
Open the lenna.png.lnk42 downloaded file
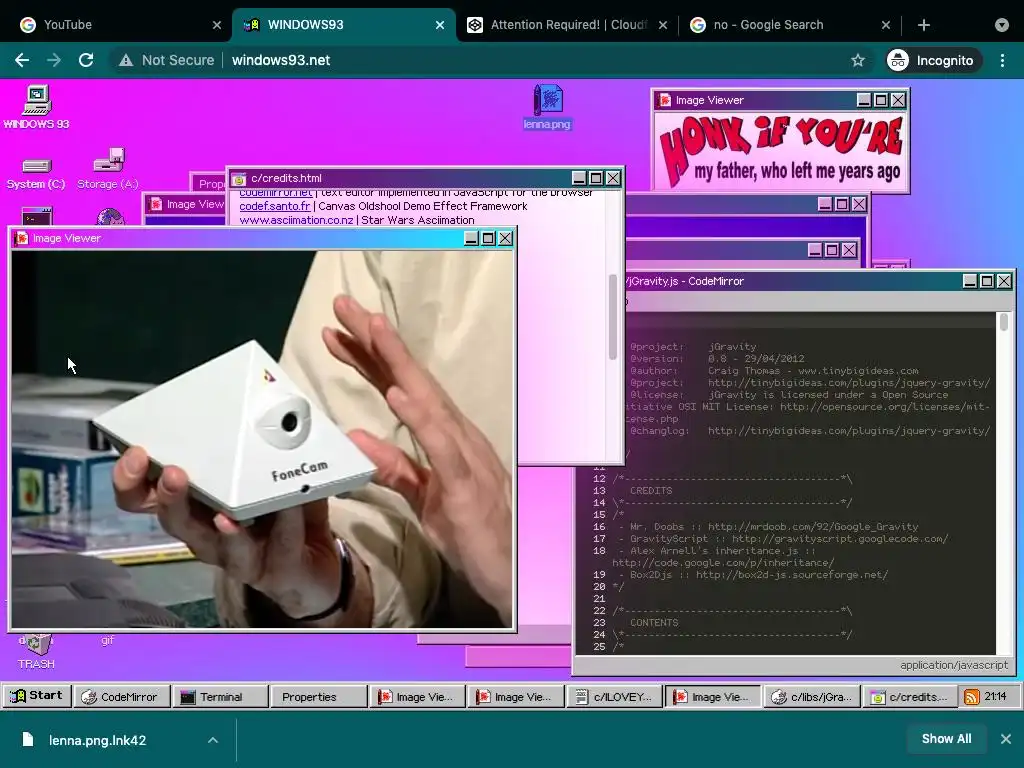[x=97, y=740]
